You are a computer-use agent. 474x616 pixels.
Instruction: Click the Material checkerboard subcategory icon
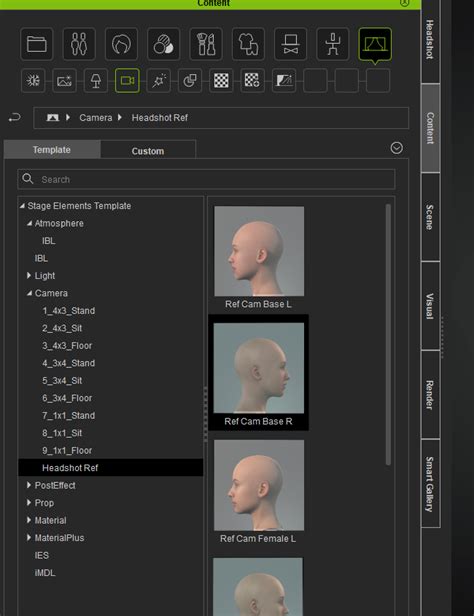tap(221, 81)
